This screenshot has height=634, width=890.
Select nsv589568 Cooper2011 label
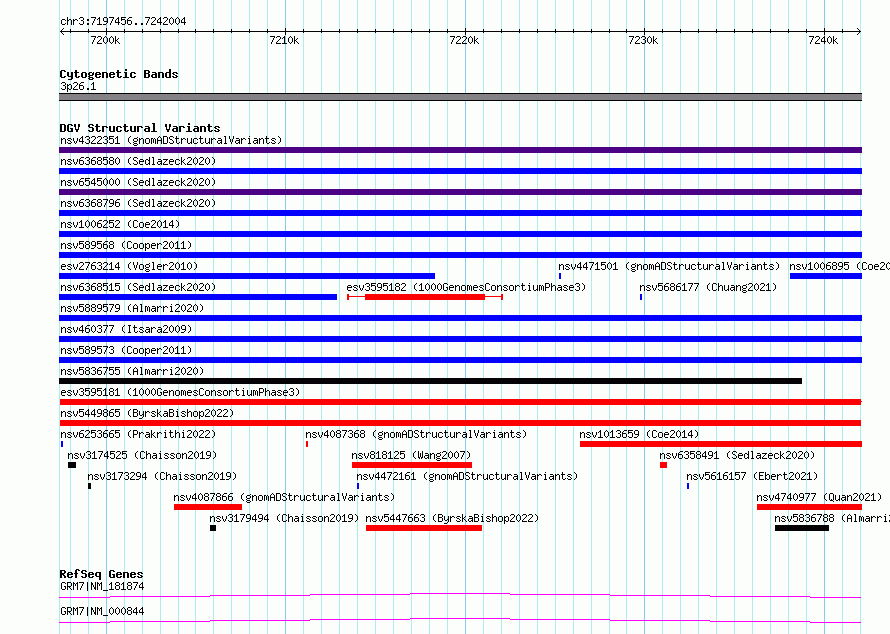pos(126,245)
